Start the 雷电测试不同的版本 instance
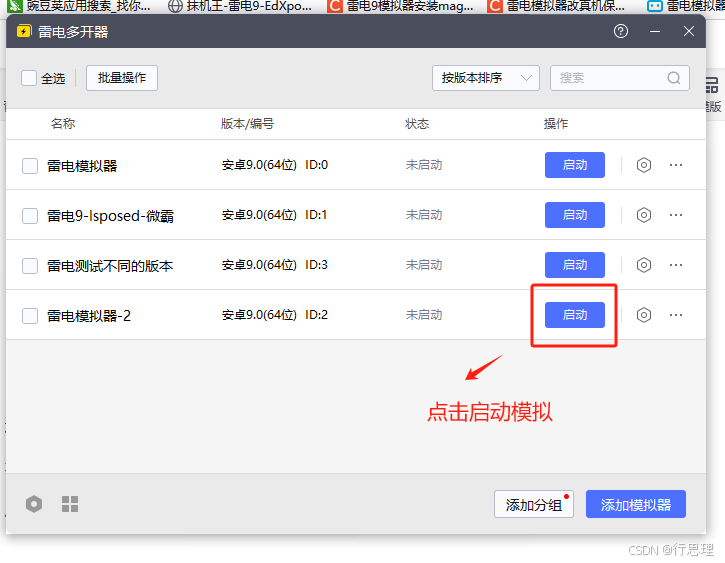725x563 pixels. 575,265
